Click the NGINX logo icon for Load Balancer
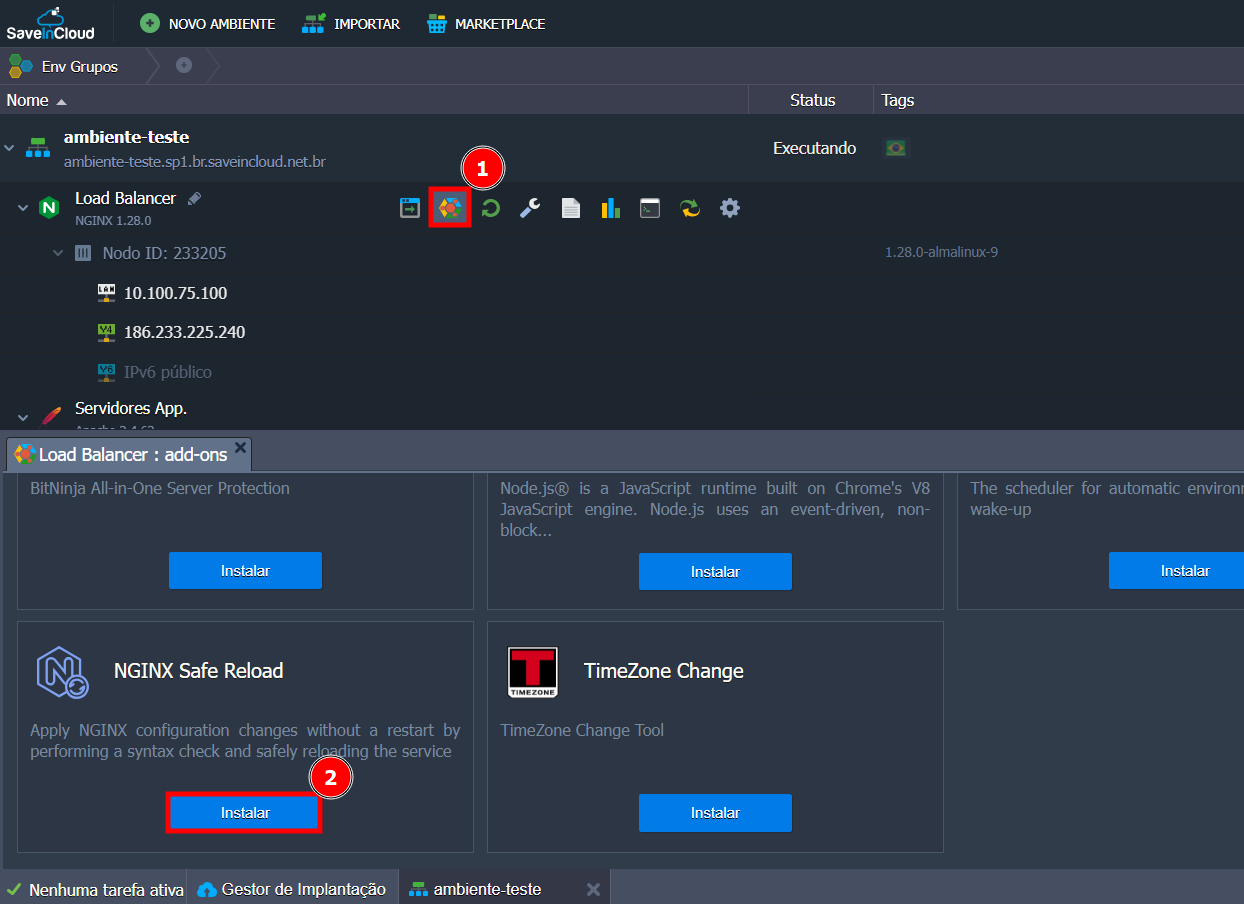 pyautogui.click(x=48, y=208)
